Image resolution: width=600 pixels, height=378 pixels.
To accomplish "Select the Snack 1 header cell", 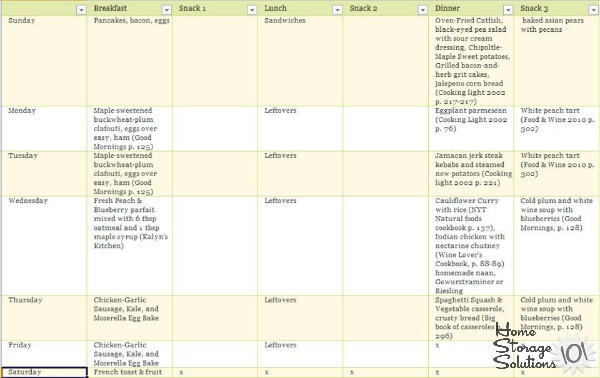I will [x=215, y=8].
